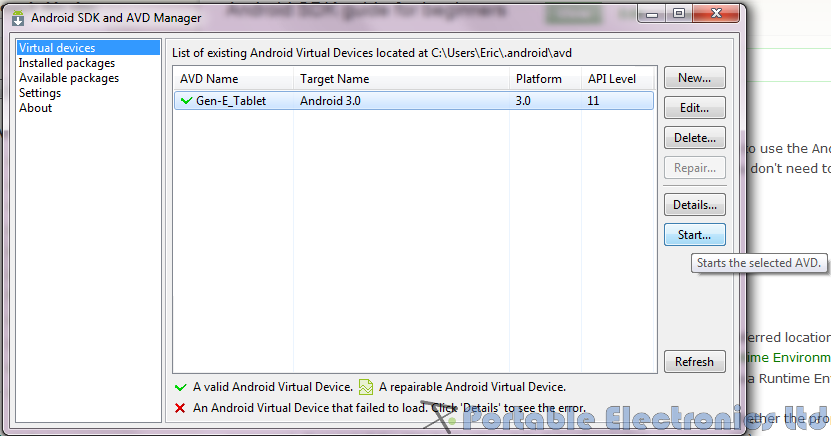Sort by AVD Name column header
Viewport: 831px width, 436px height.
click(x=234, y=79)
